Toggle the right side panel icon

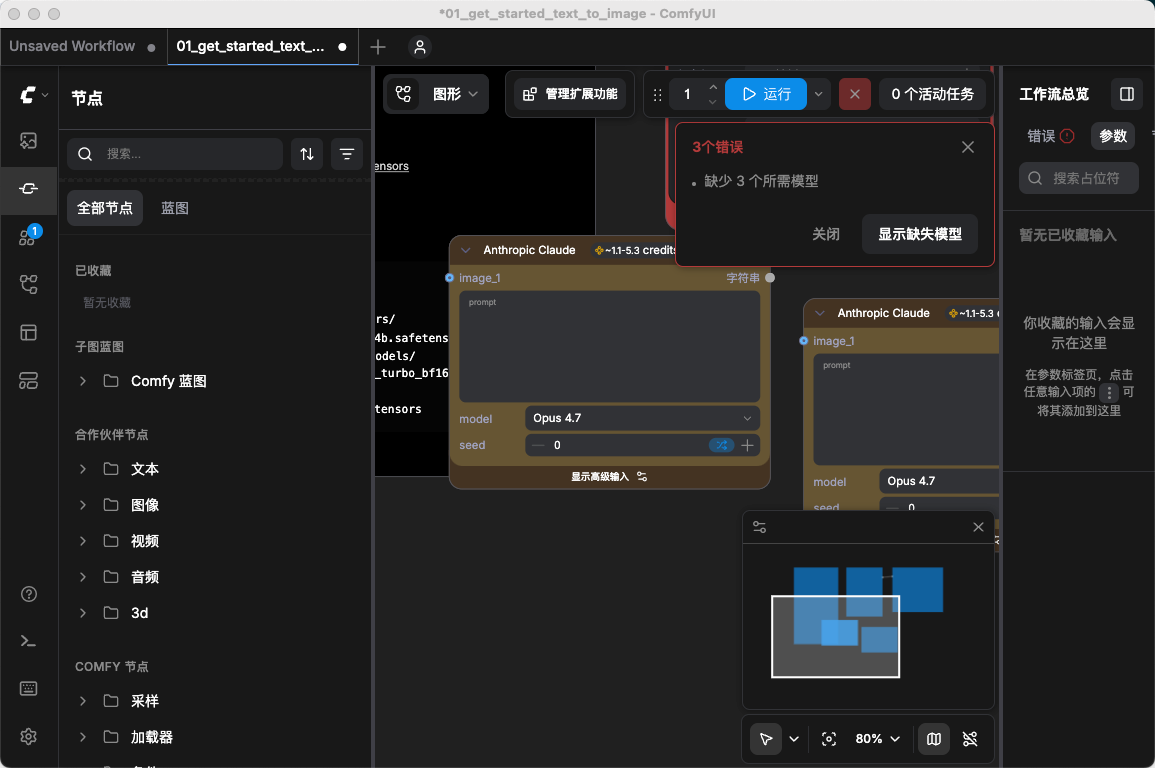click(1126, 94)
